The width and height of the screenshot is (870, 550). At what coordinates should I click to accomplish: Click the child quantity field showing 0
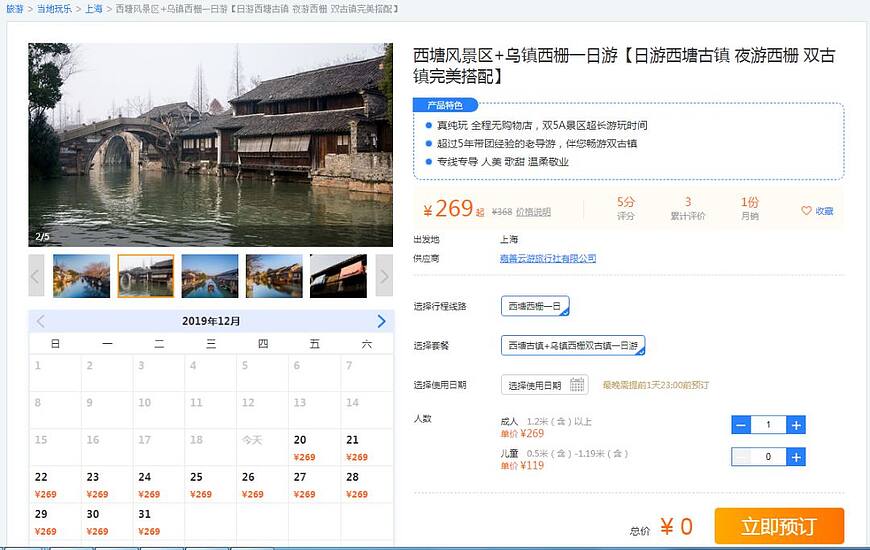click(768, 457)
